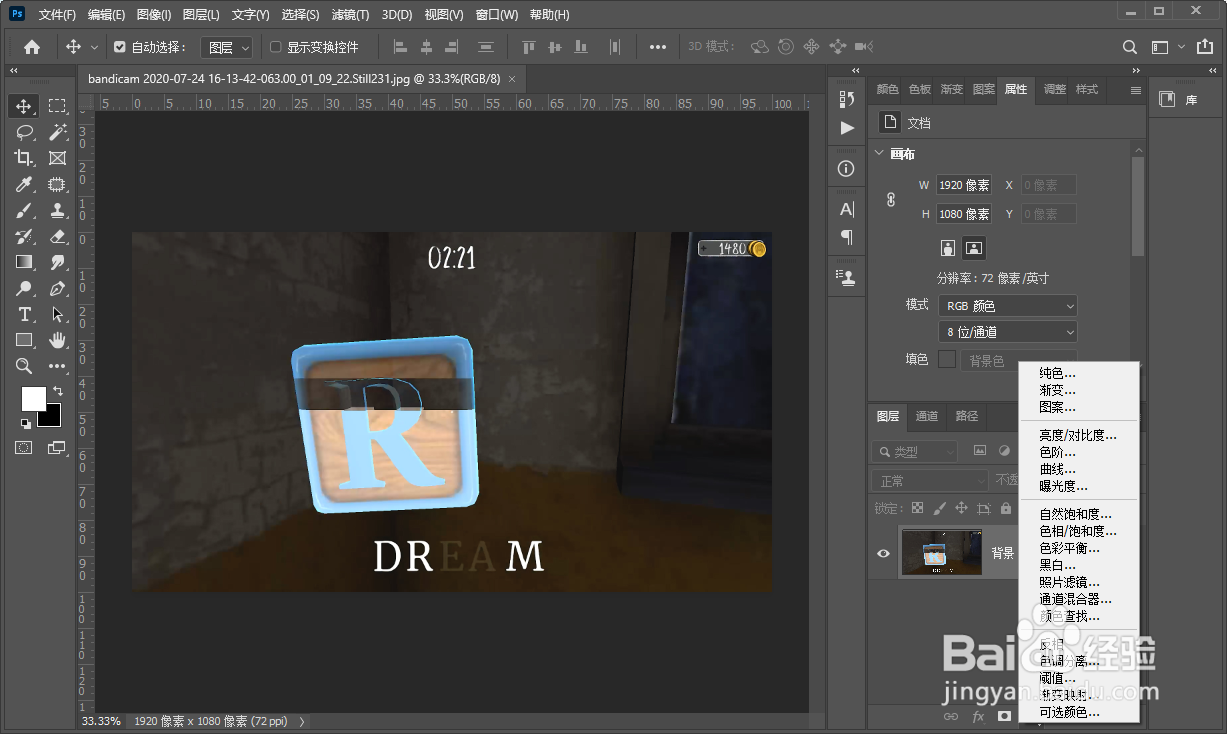Select the Dodge tool

point(25,288)
